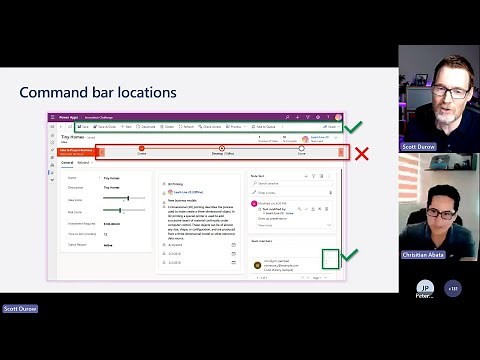The image size is (480, 360).
Task: Open Christian Abata's video tile
Action: pos(439,207)
